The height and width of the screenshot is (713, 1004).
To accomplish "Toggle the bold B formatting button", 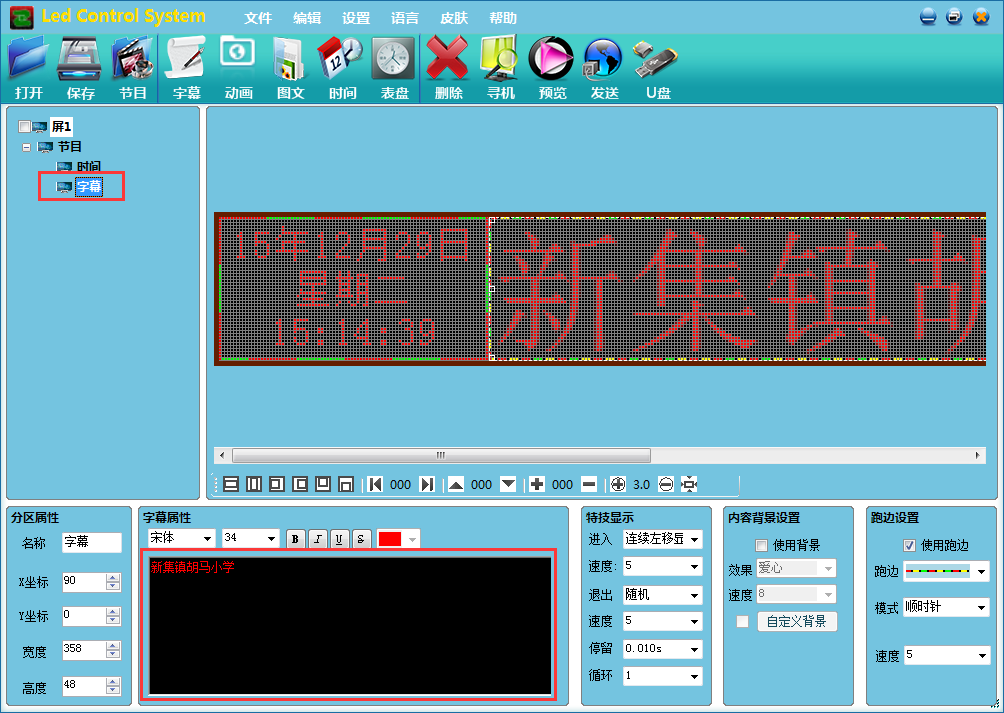I will (295, 539).
